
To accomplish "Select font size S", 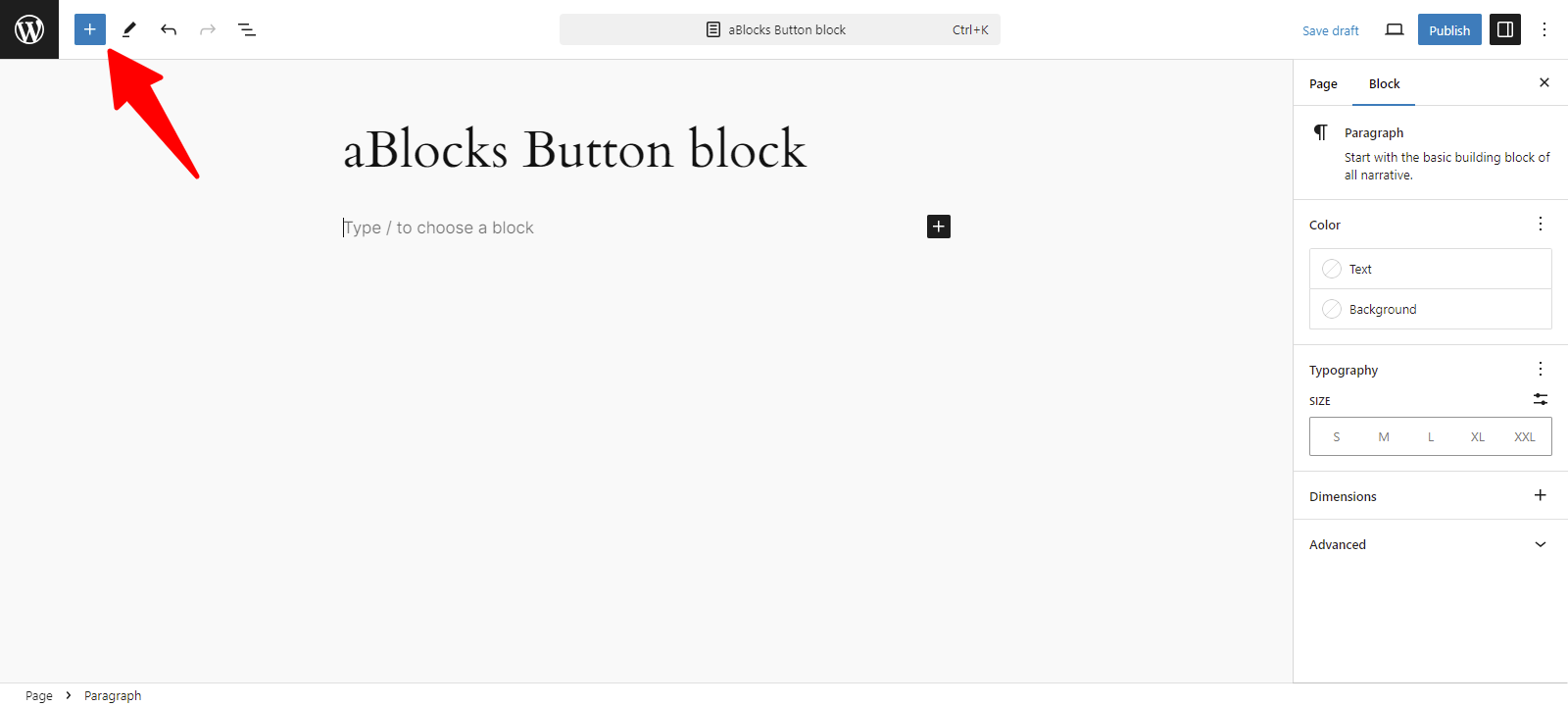I will (1336, 437).
